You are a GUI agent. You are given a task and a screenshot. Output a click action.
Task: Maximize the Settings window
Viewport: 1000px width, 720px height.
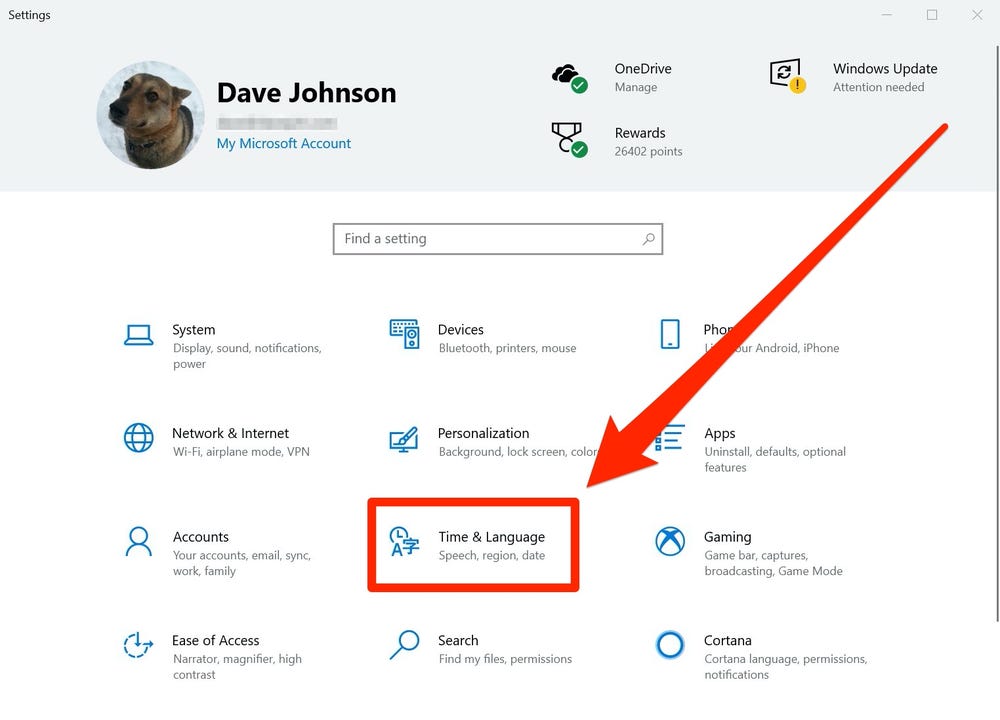pos(932,15)
